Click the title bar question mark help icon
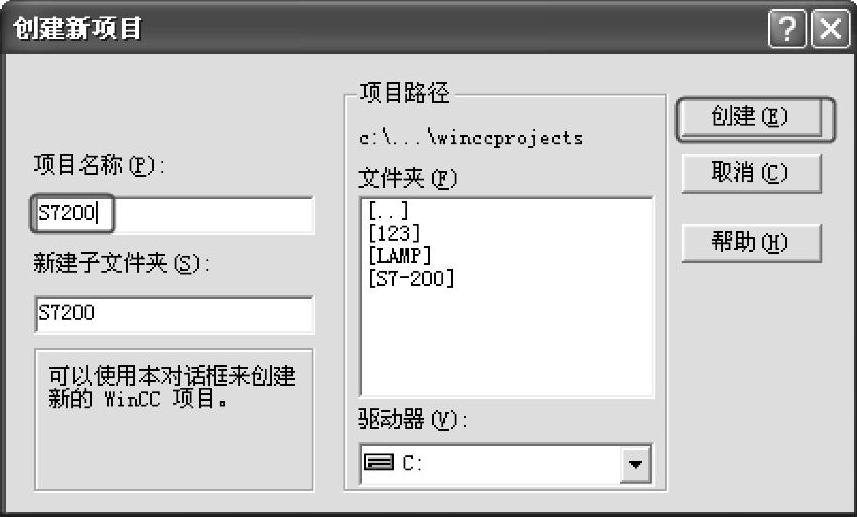Image resolution: width=857 pixels, height=517 pixels. click(787, 29)
